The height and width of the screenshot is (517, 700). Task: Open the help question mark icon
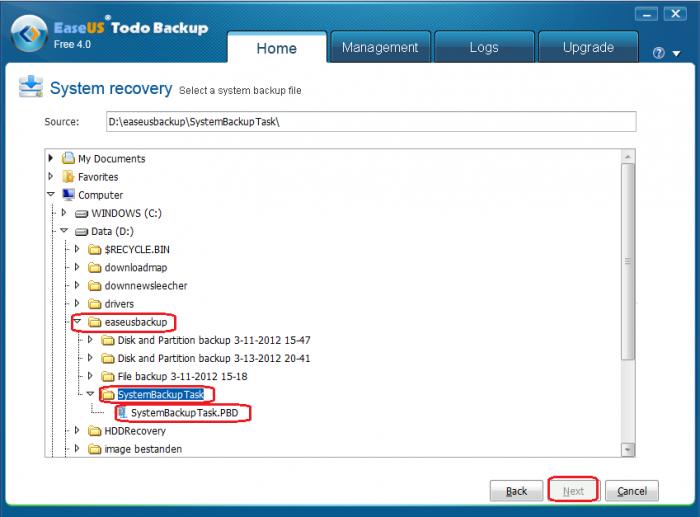658,53
